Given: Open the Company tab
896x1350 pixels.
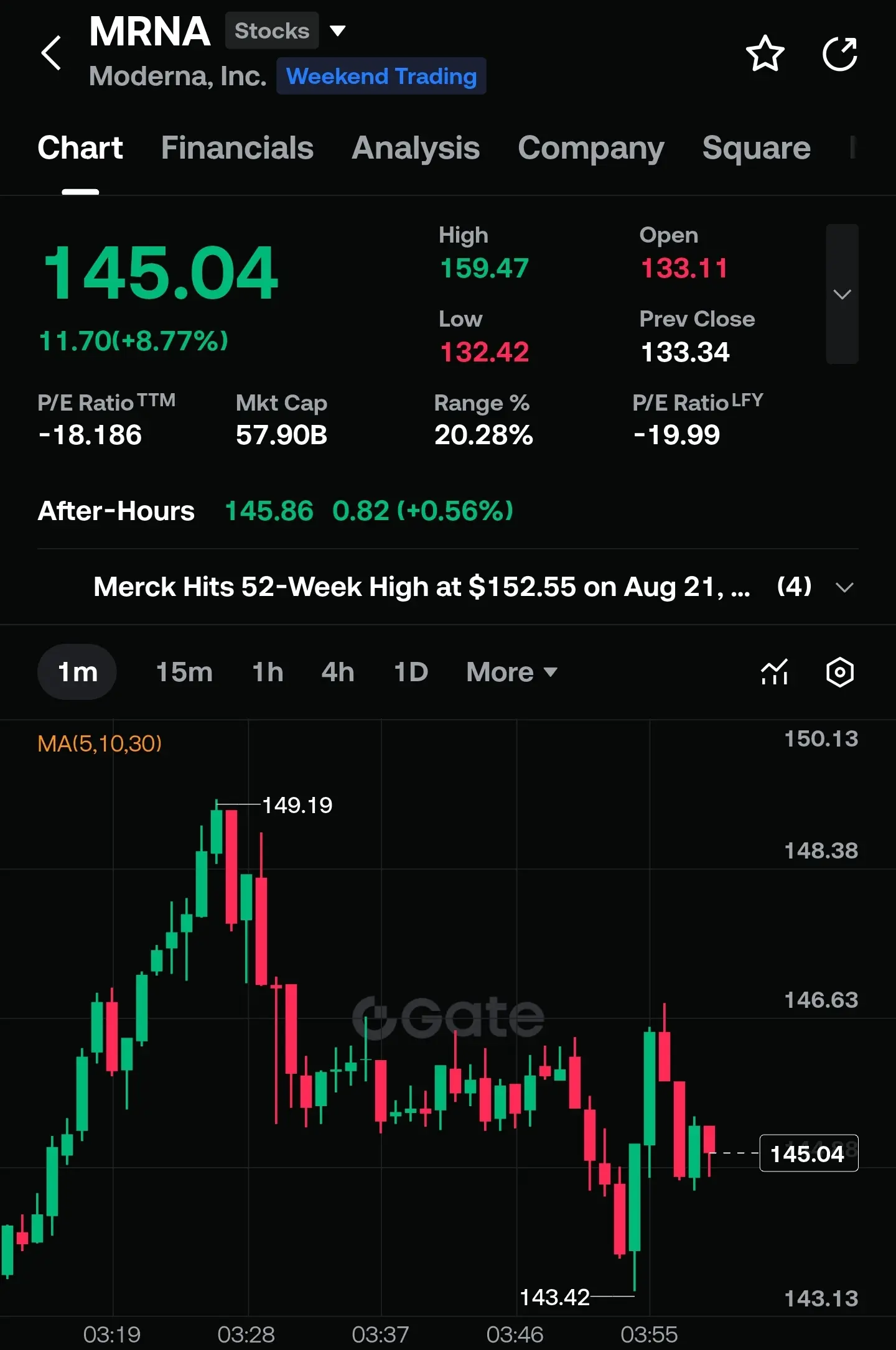Looking at the screenshot, I should click(x=591, y=148).
